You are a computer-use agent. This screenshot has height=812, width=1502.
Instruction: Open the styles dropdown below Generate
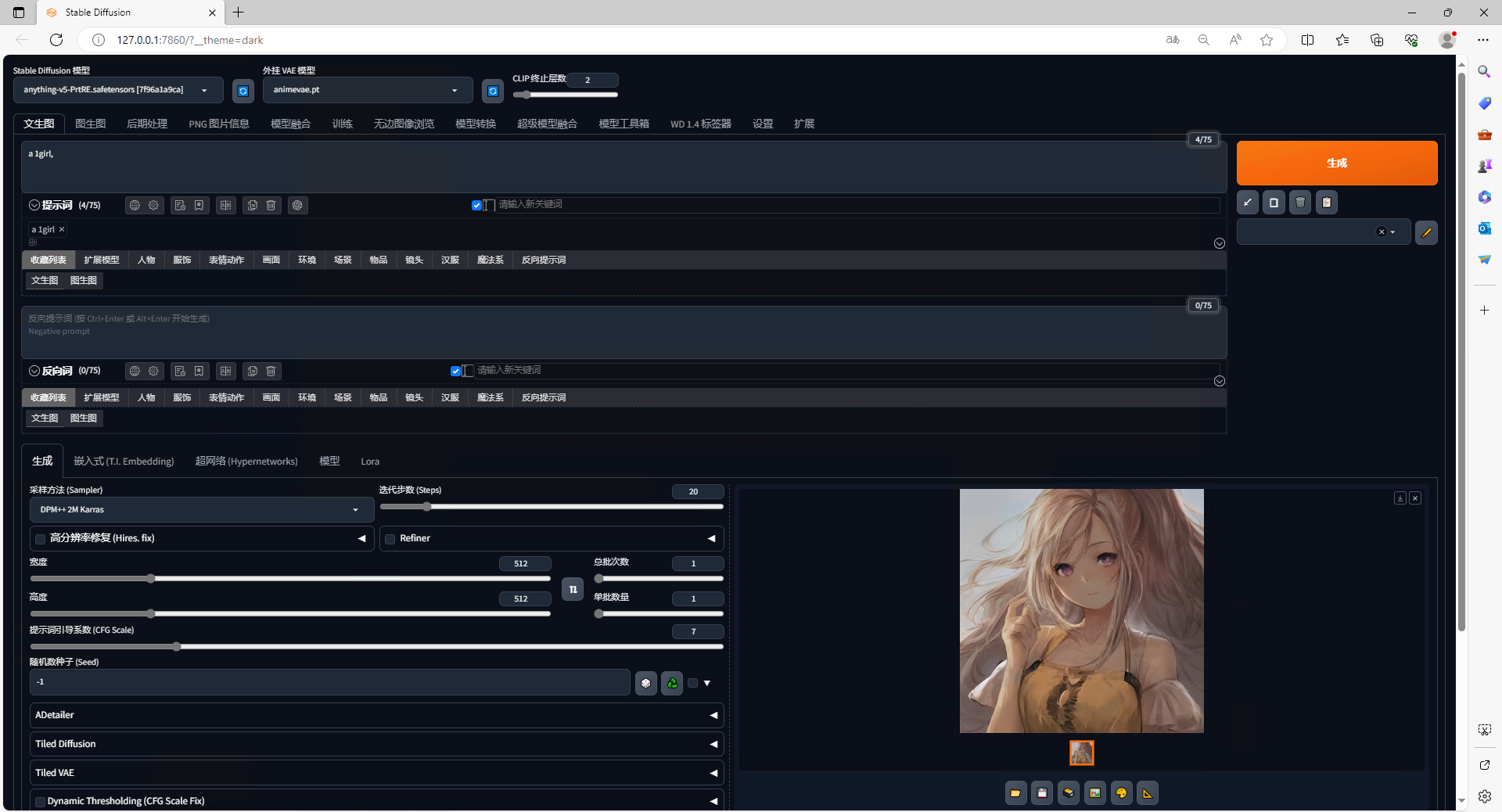point(1324,232)
